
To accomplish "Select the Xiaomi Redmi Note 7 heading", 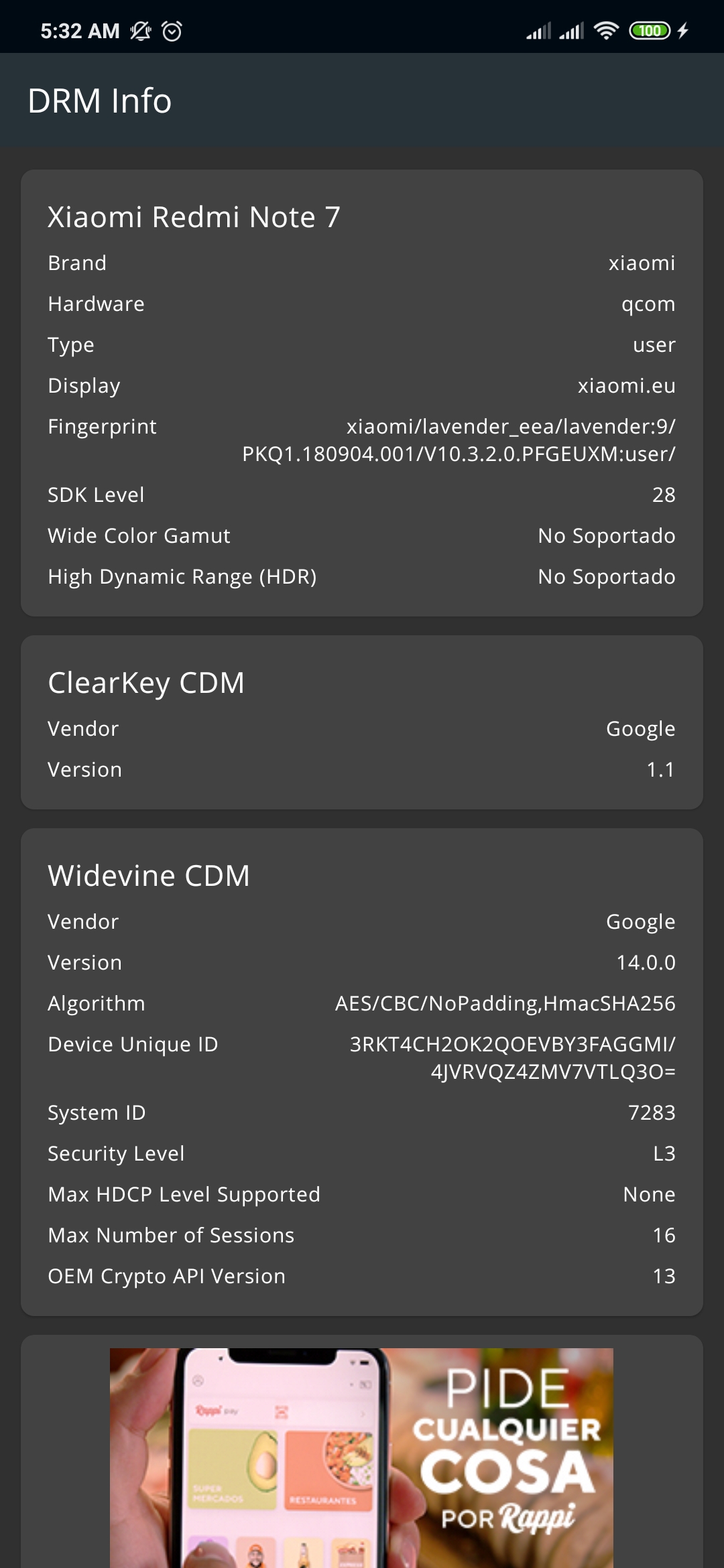I will pyautogui.click(x=194, y=217).
